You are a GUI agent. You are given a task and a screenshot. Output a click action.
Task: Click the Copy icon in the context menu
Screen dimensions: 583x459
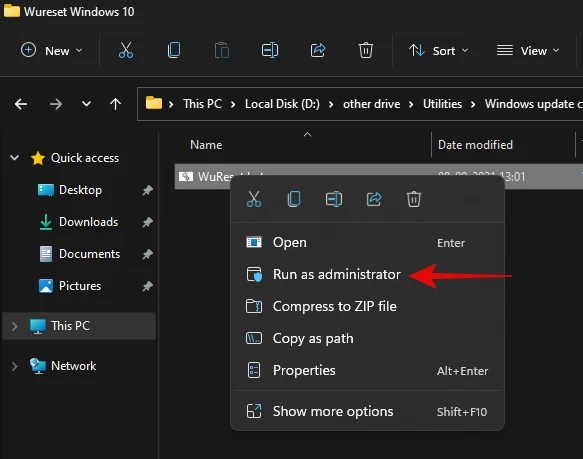294,199
